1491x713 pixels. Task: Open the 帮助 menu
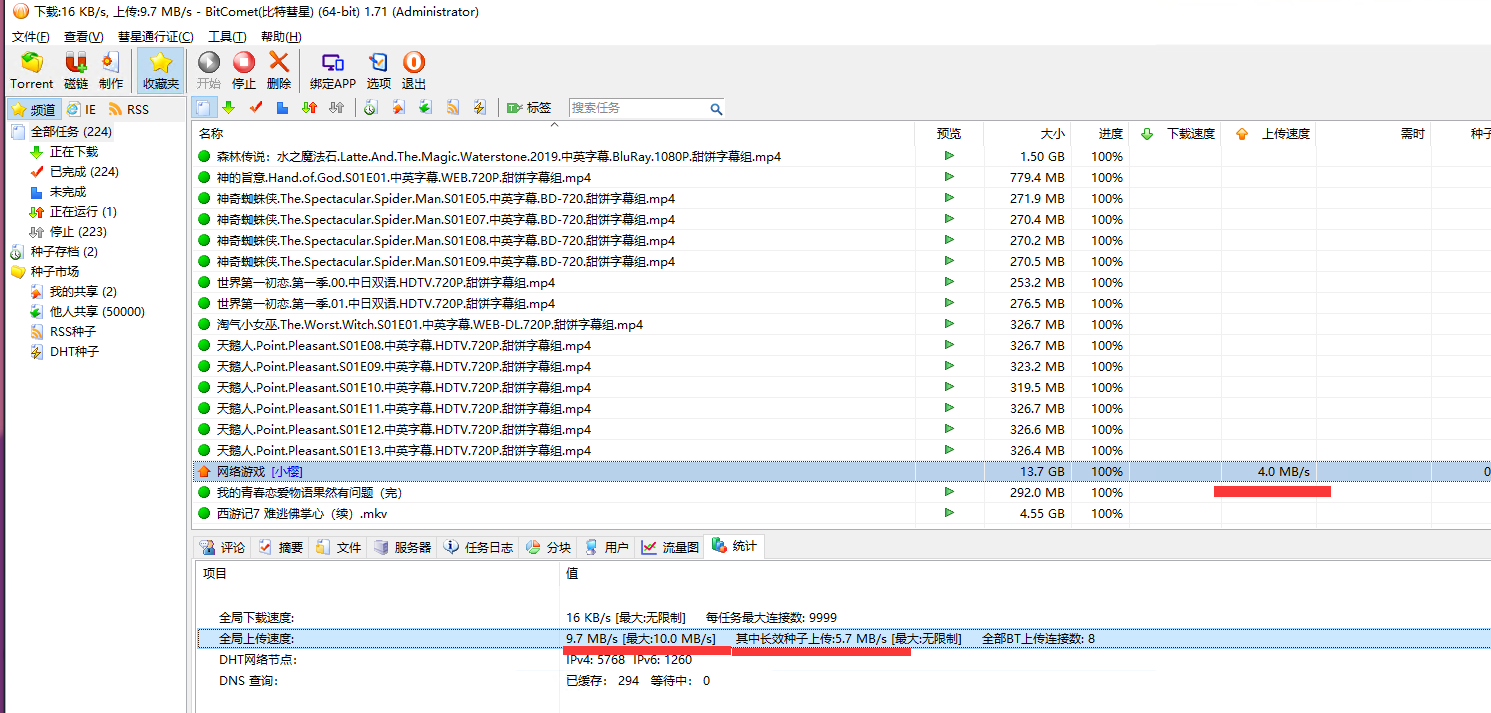pyautogui.click(x=281, y=37)
